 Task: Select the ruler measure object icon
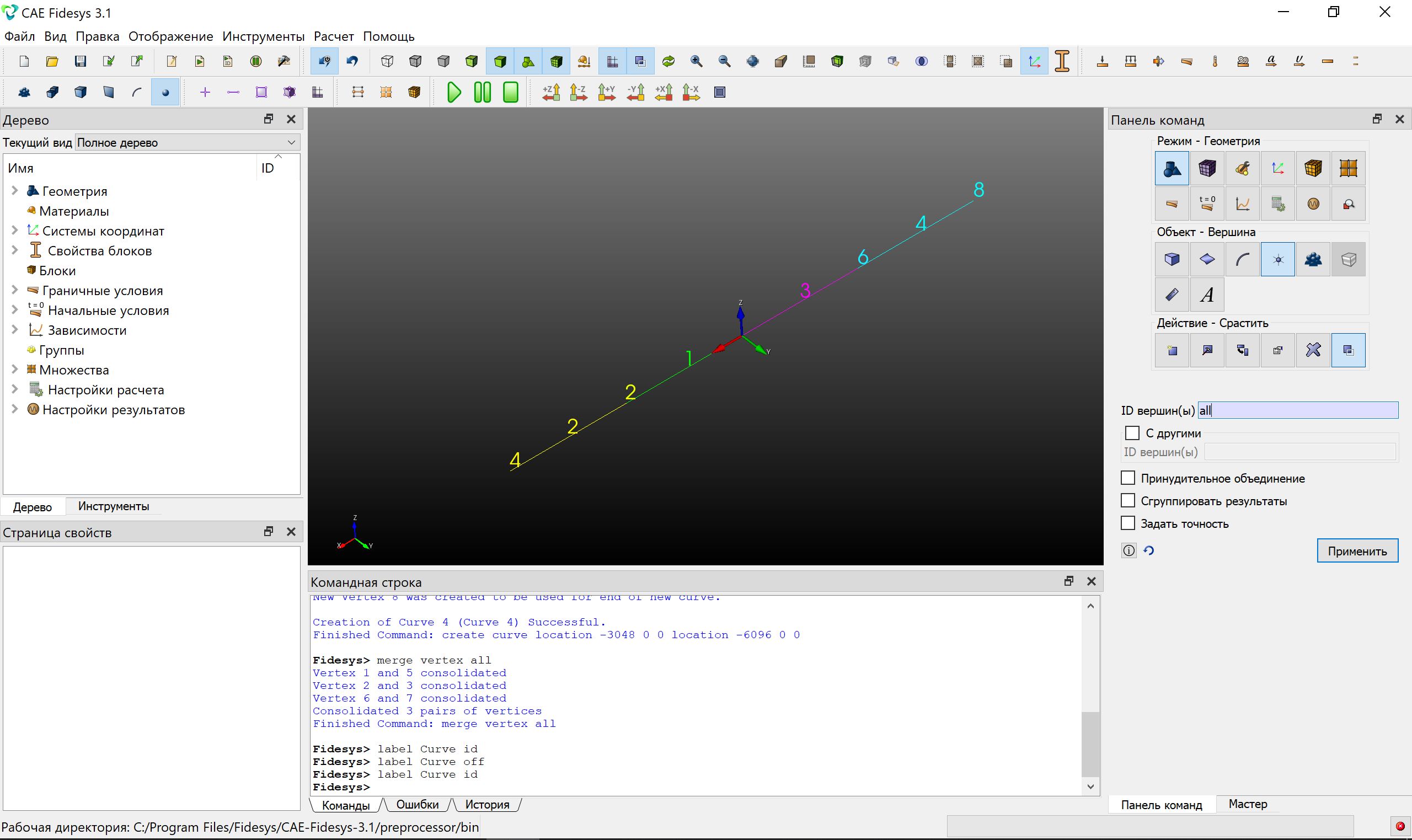pyautogui.click(x=1172, y=295)
